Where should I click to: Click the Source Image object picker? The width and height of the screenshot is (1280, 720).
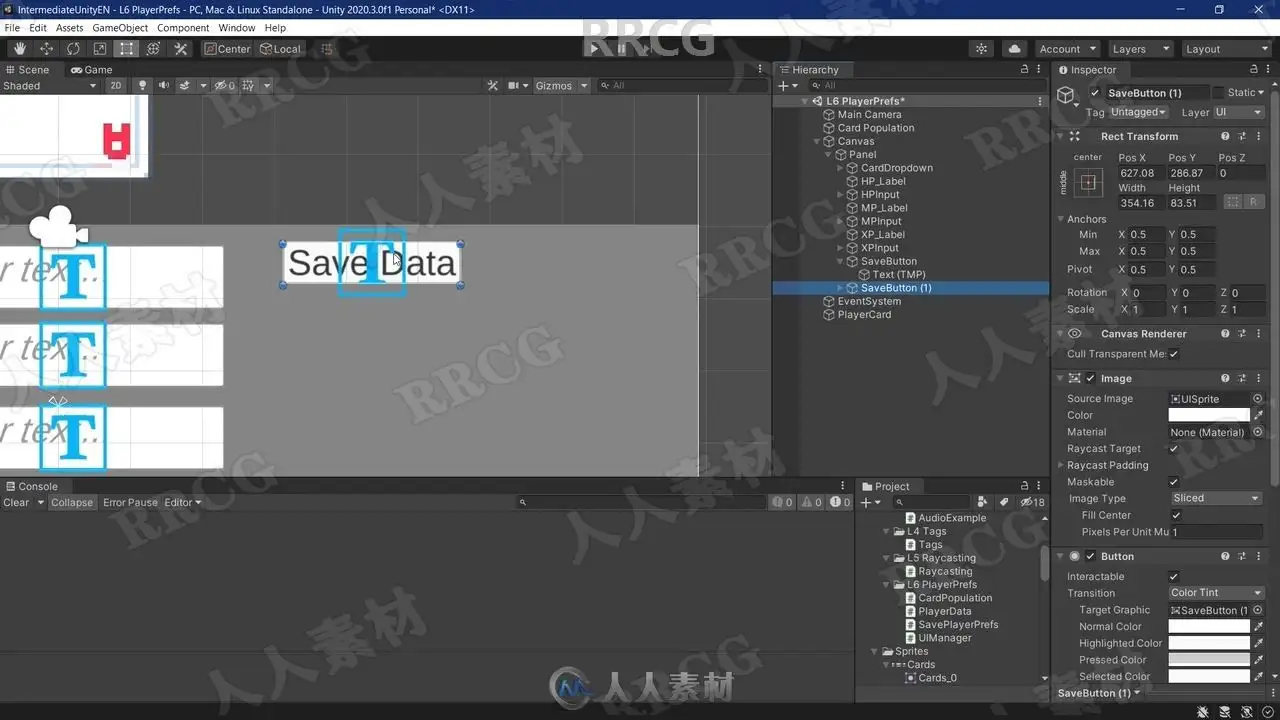1258,399
